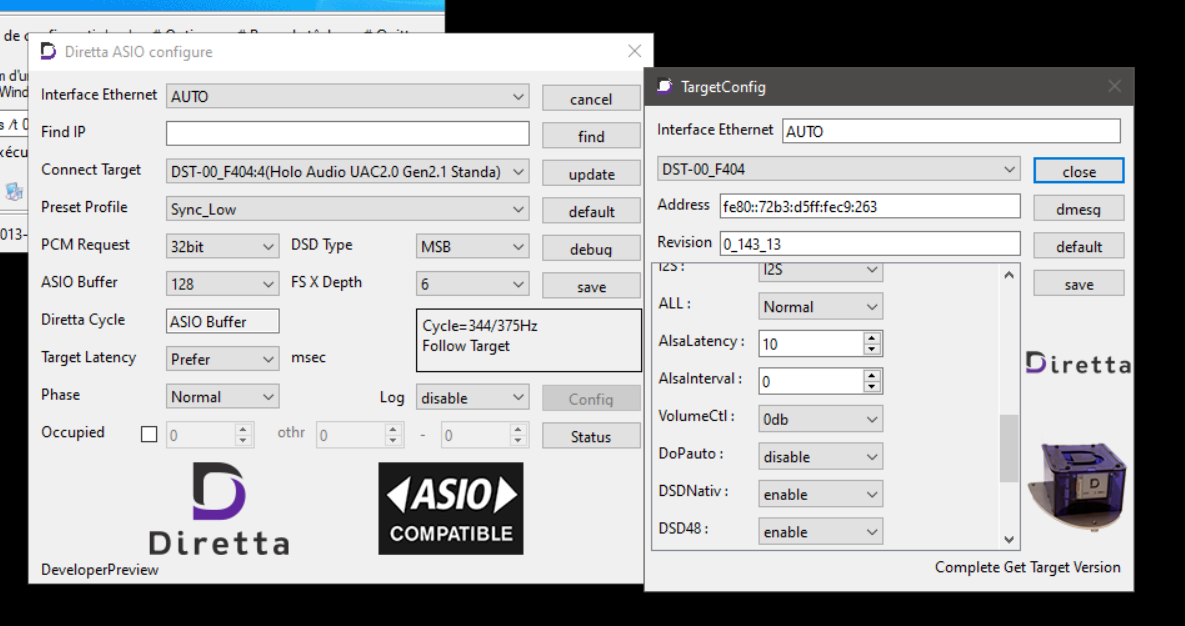Image resolution: width=1185 pixels, height=626 pixels.
Task: Expand the VolumeCtl 0db dropdown
Action: tap(820, 420)
